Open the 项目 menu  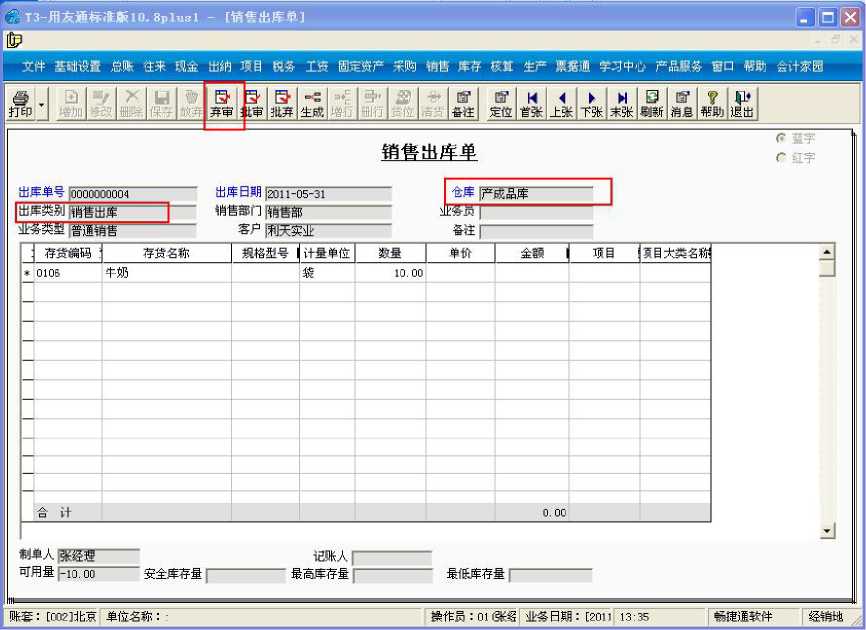pyautogui.click(x=251, y=66)
